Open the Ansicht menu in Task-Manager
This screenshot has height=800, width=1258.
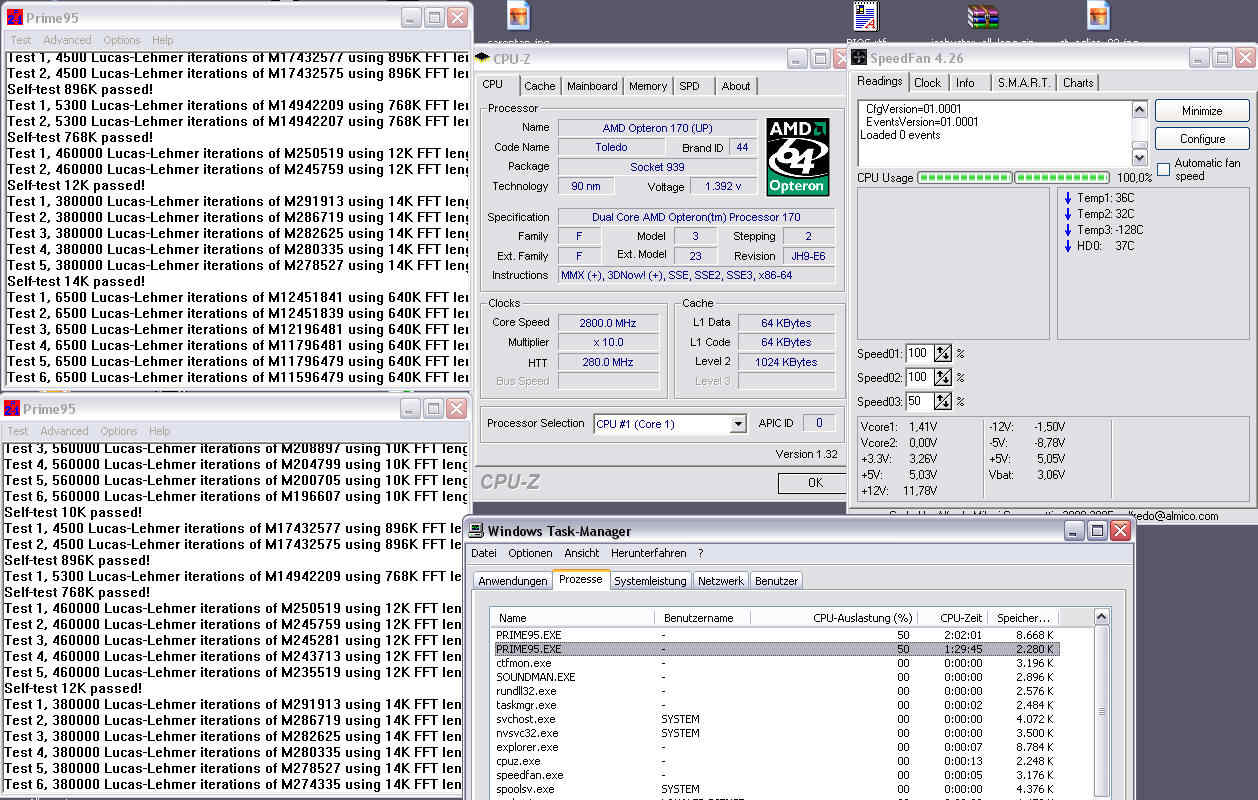click(582, 553)
